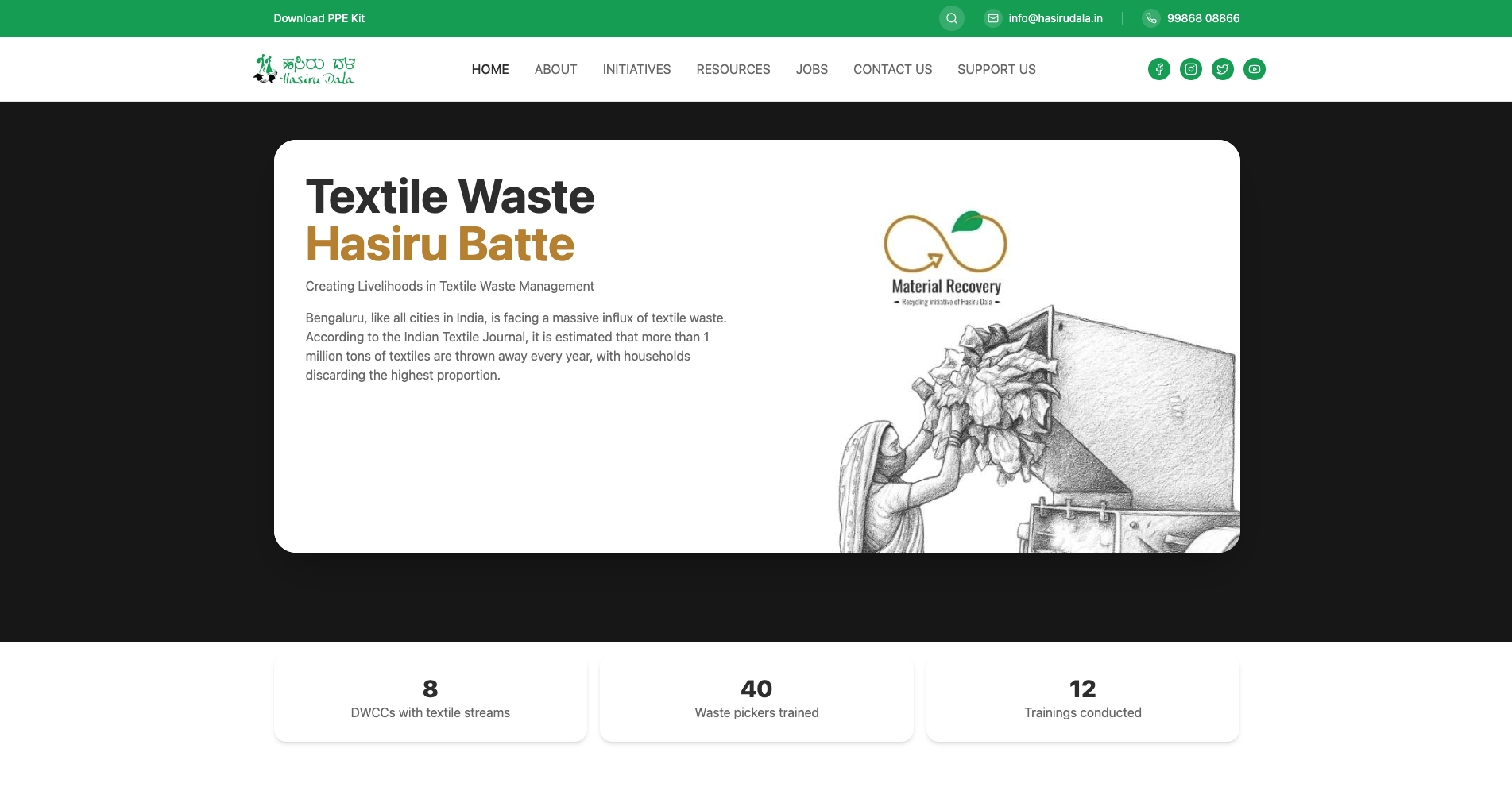Open the Facebook social icon
Screen dimensions: 1512x787
coord(1159,69)
